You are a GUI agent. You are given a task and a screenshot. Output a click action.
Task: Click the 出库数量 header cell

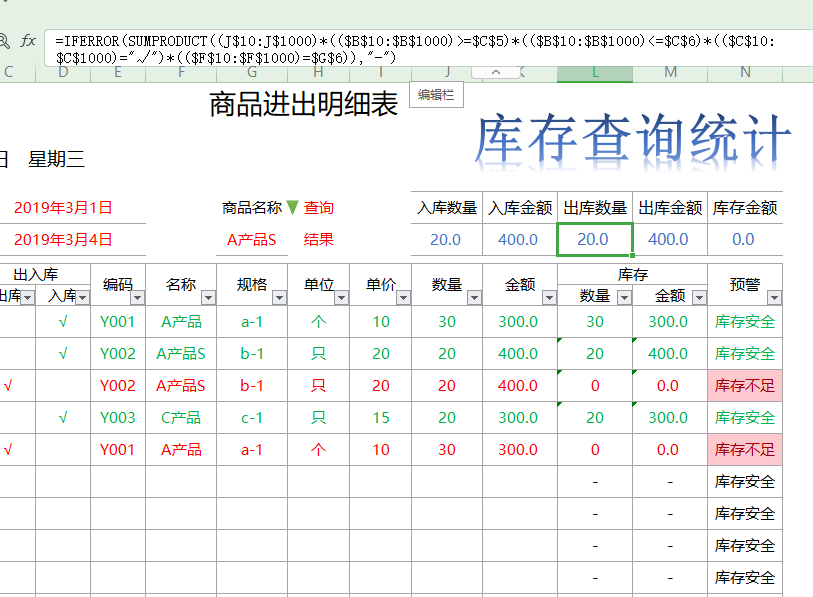595,208
